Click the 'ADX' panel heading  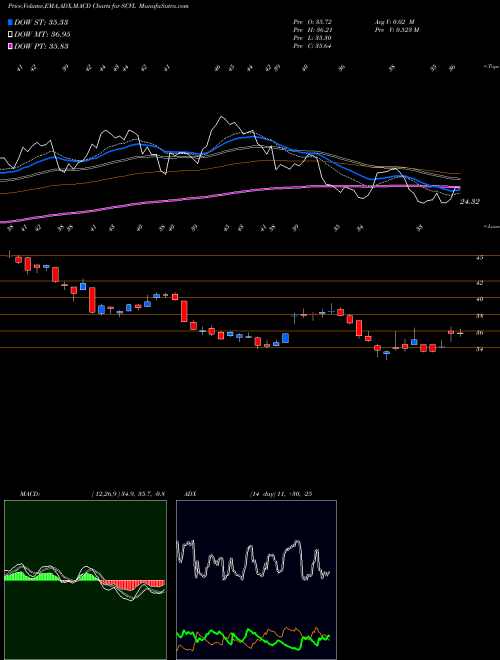pos(190,494)
